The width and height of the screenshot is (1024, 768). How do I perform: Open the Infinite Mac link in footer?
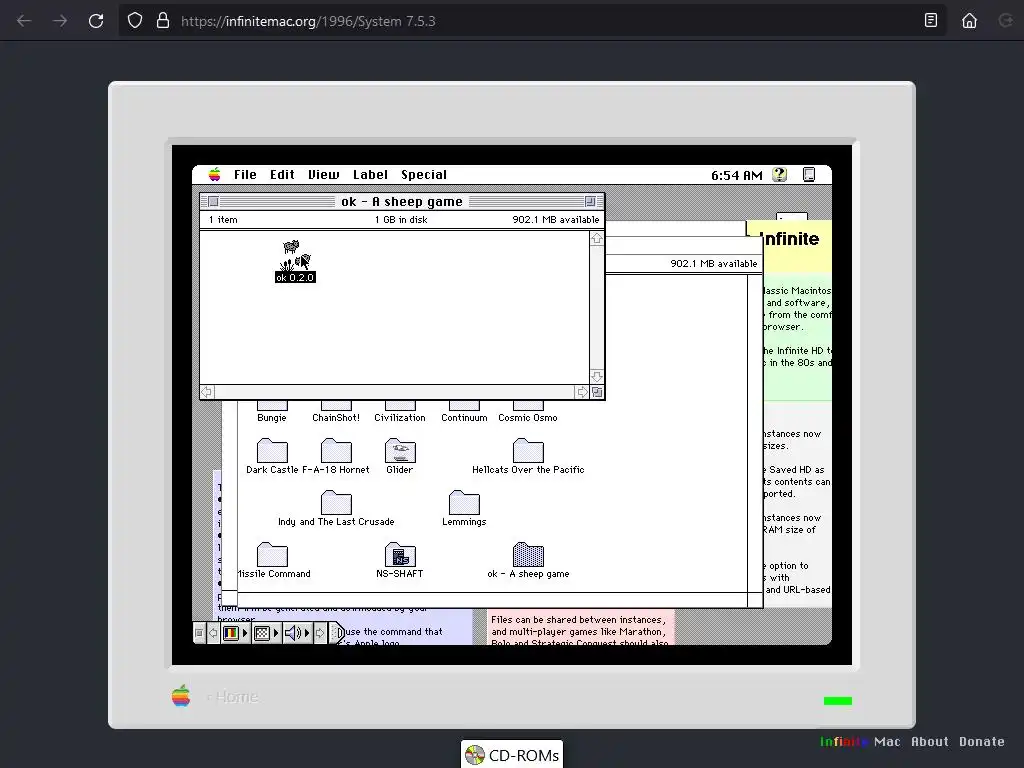click(860, 741)
